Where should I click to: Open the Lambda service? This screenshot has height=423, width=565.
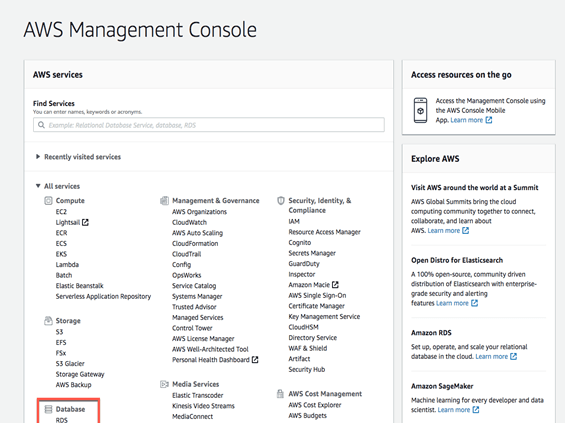click(67, 264)
